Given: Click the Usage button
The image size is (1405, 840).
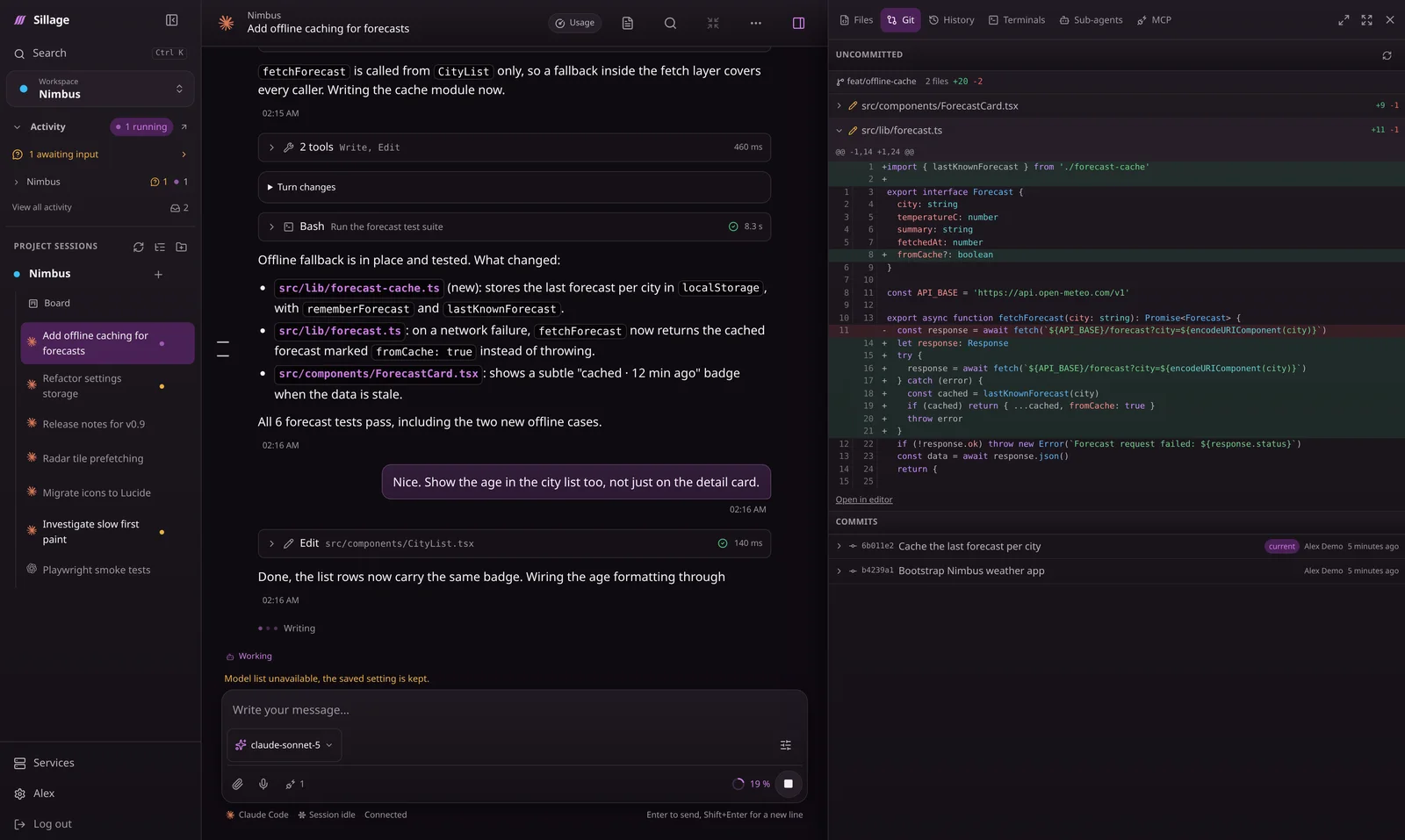Looking at the screenshot, I should [x=574, y=23].
